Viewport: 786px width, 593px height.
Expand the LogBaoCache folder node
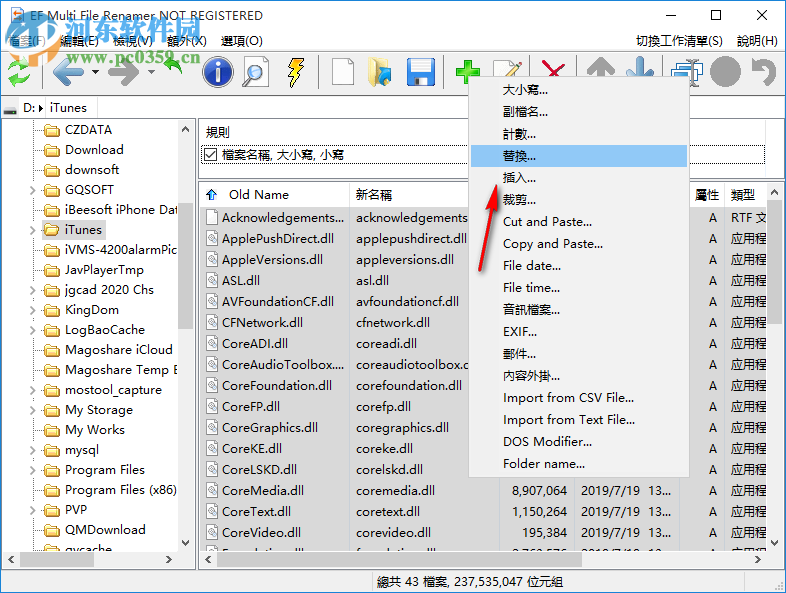pos(33,330)
